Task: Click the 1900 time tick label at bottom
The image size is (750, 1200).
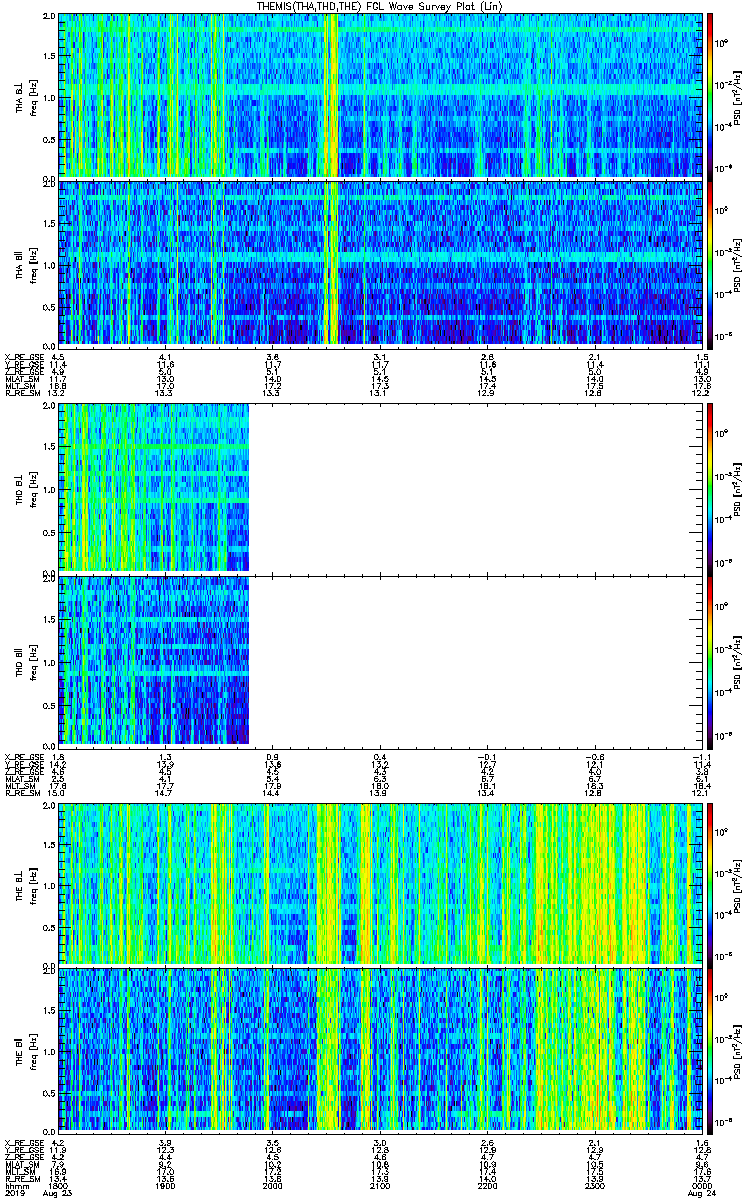Action: pos(166,1185)
